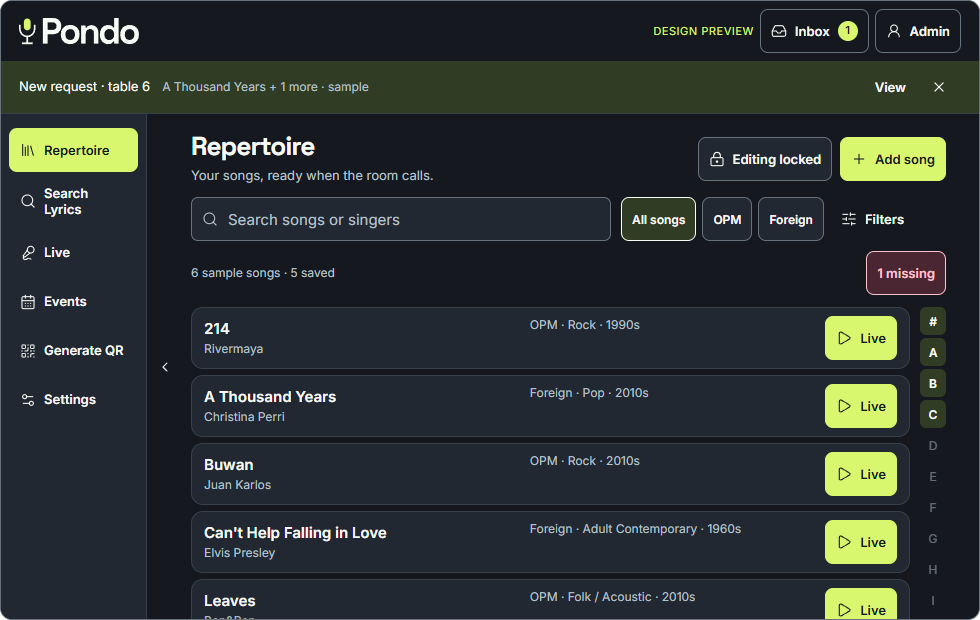Click the Settings sliders icon
The image size is (980, 620).
coord(28,399)
